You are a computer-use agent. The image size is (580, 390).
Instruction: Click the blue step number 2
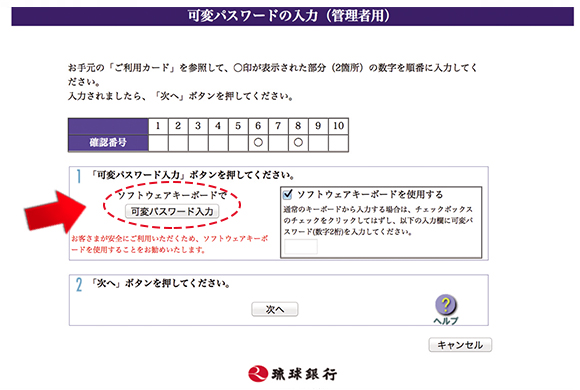[79, 285]
